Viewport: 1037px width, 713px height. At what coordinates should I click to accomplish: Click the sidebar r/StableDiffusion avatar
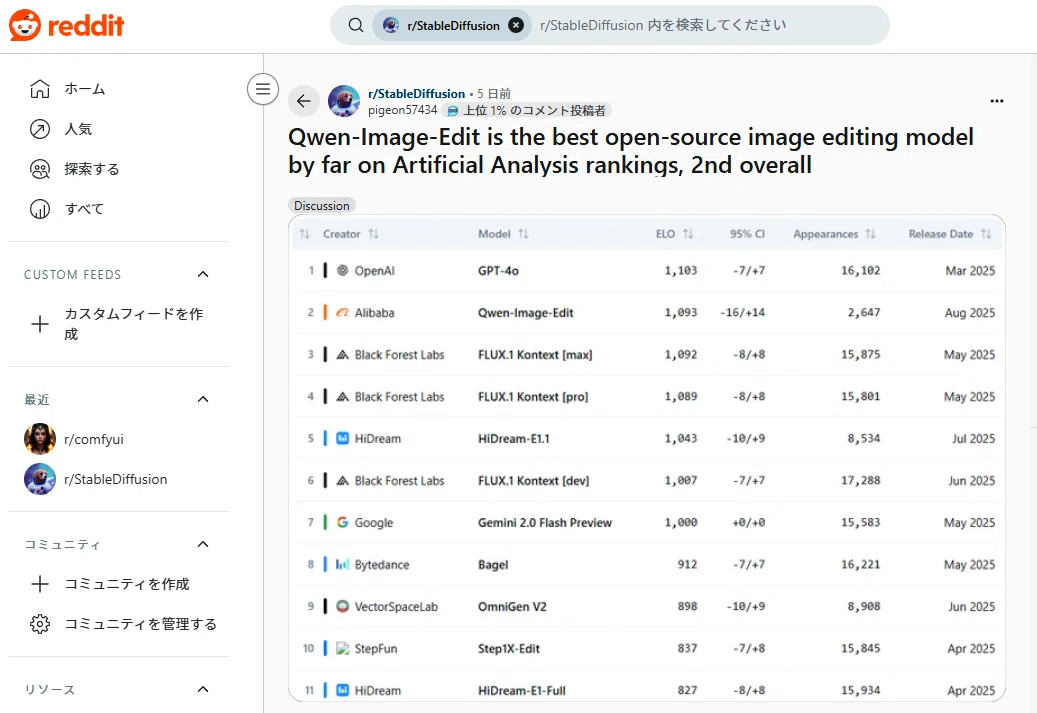(x=40, y=479)
